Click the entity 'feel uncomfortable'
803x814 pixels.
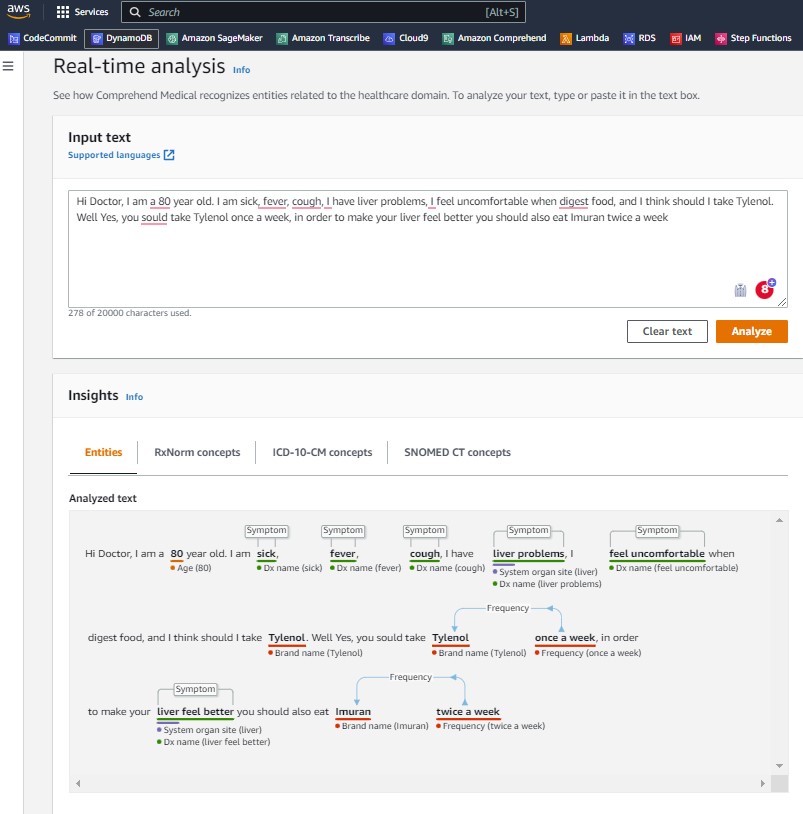657,553
